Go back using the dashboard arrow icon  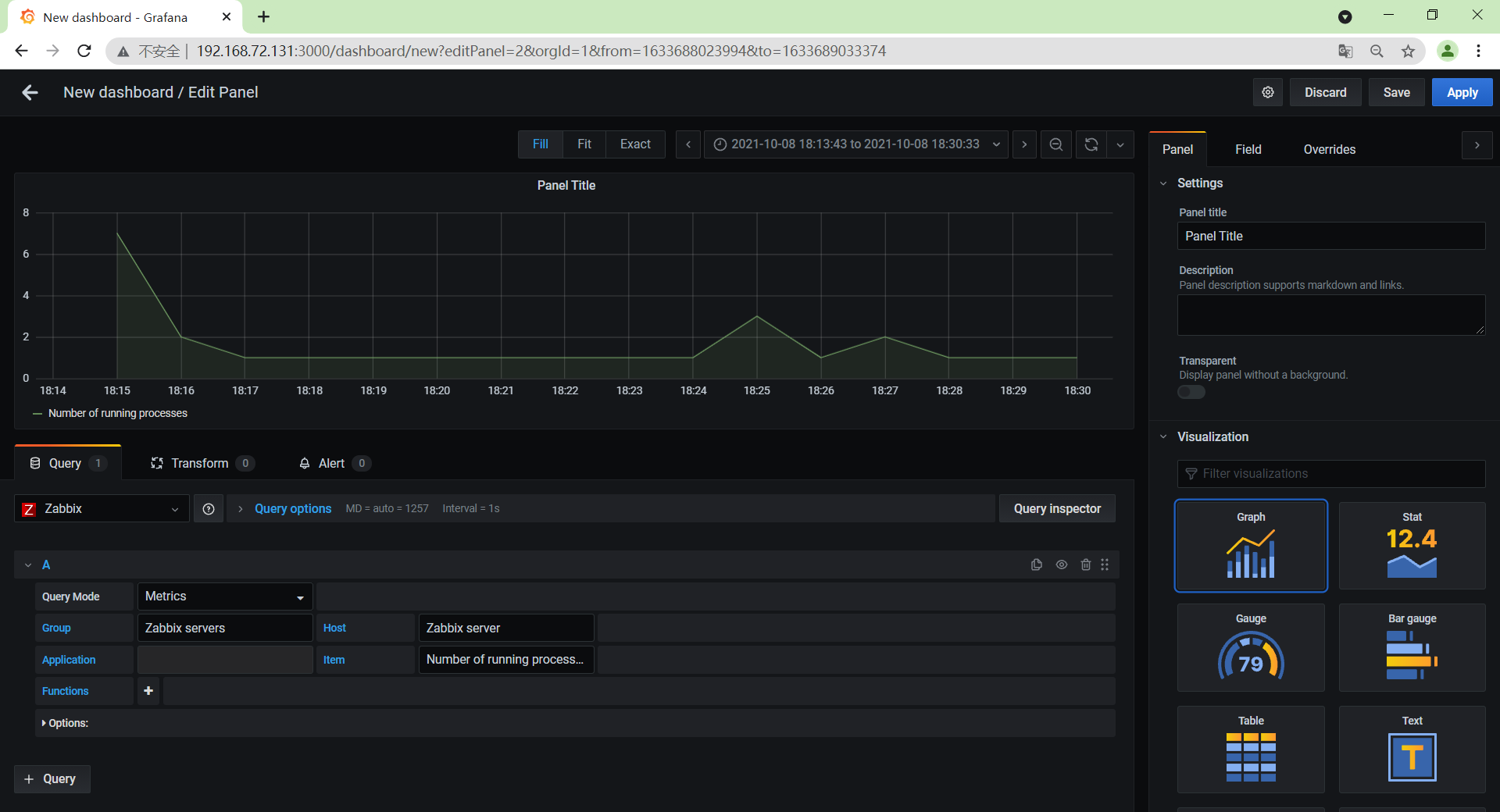click(x=30, y=93)
